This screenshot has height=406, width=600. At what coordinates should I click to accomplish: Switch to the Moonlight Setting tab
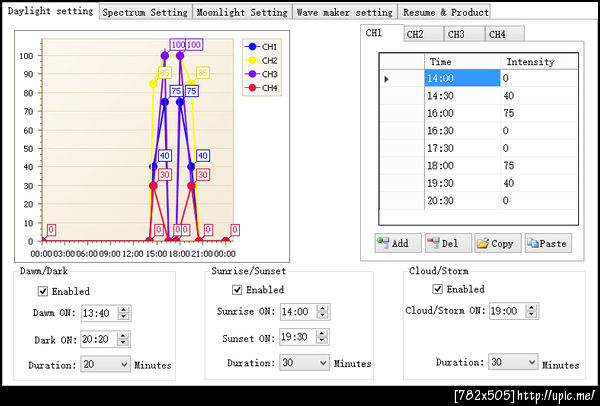pos(242,12)
